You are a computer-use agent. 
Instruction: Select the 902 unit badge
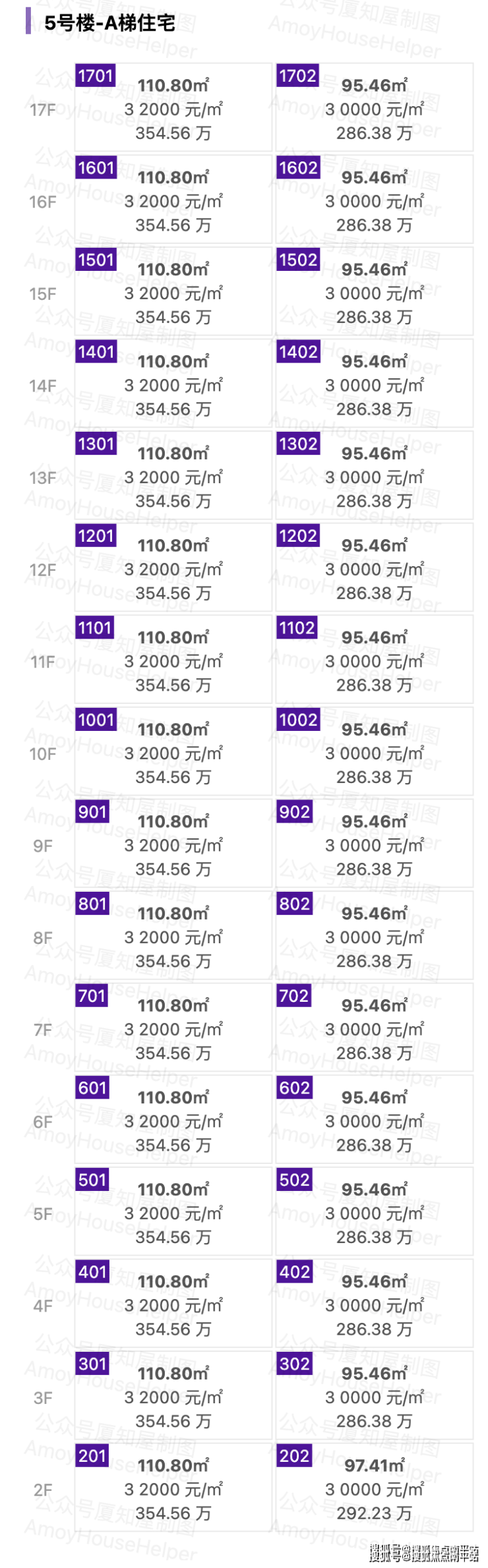294,811
